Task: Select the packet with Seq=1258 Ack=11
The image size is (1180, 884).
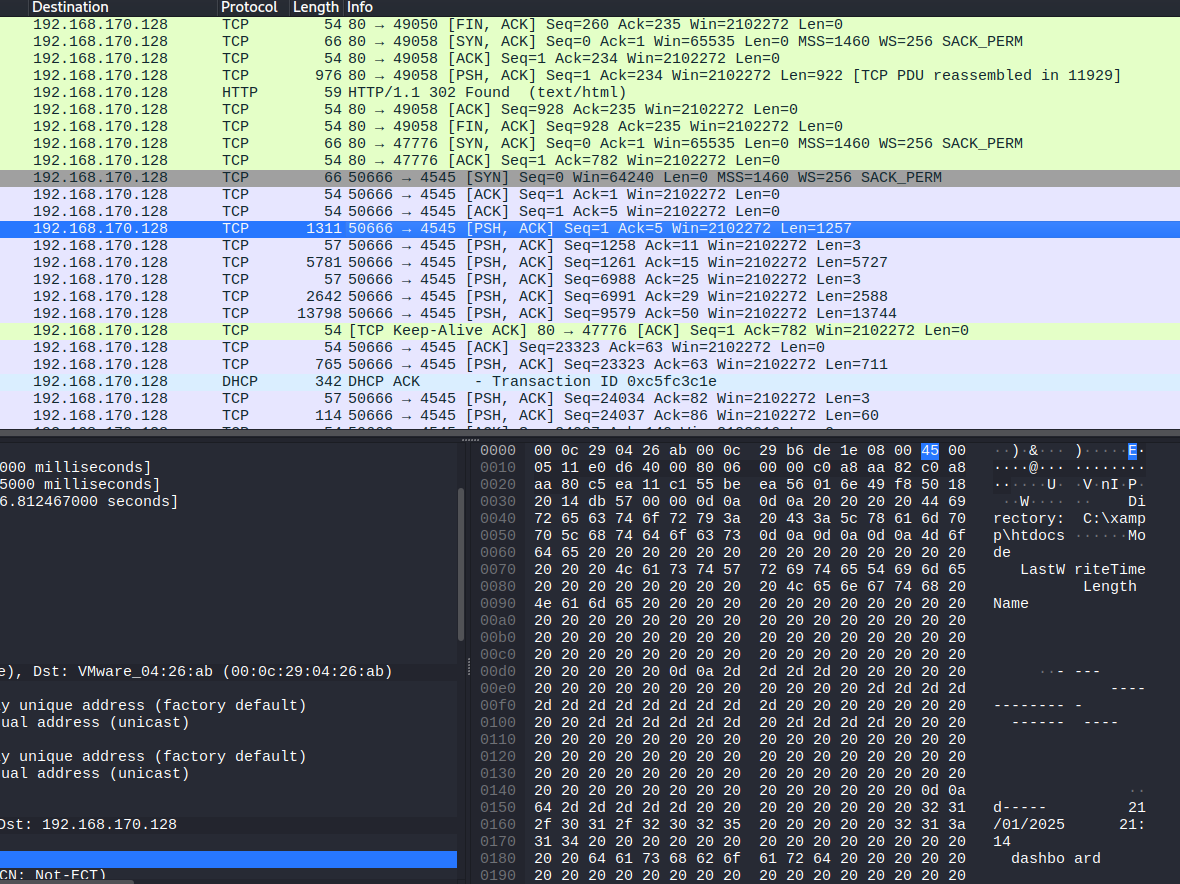Action: tap(590, 245)
